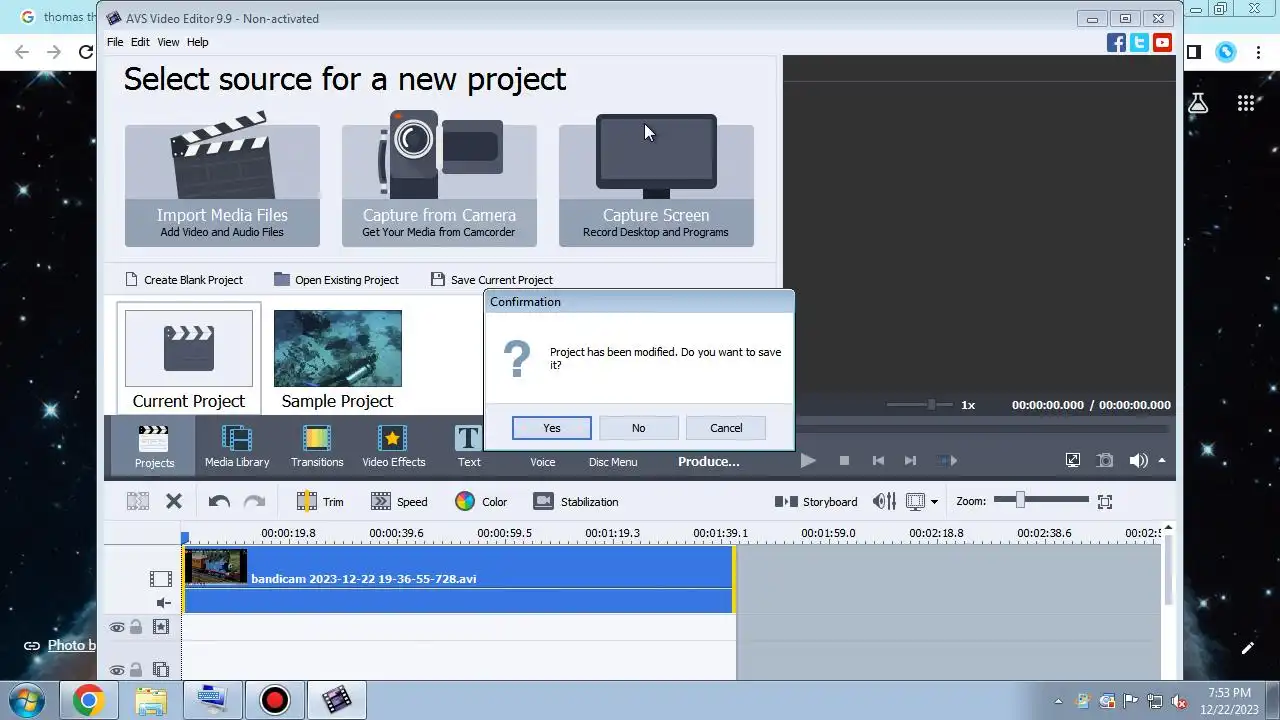Viewport: 1280px width, 720px height.
Task: Open the AVS Facebook page icon
Action: (x=1117, y=43)
